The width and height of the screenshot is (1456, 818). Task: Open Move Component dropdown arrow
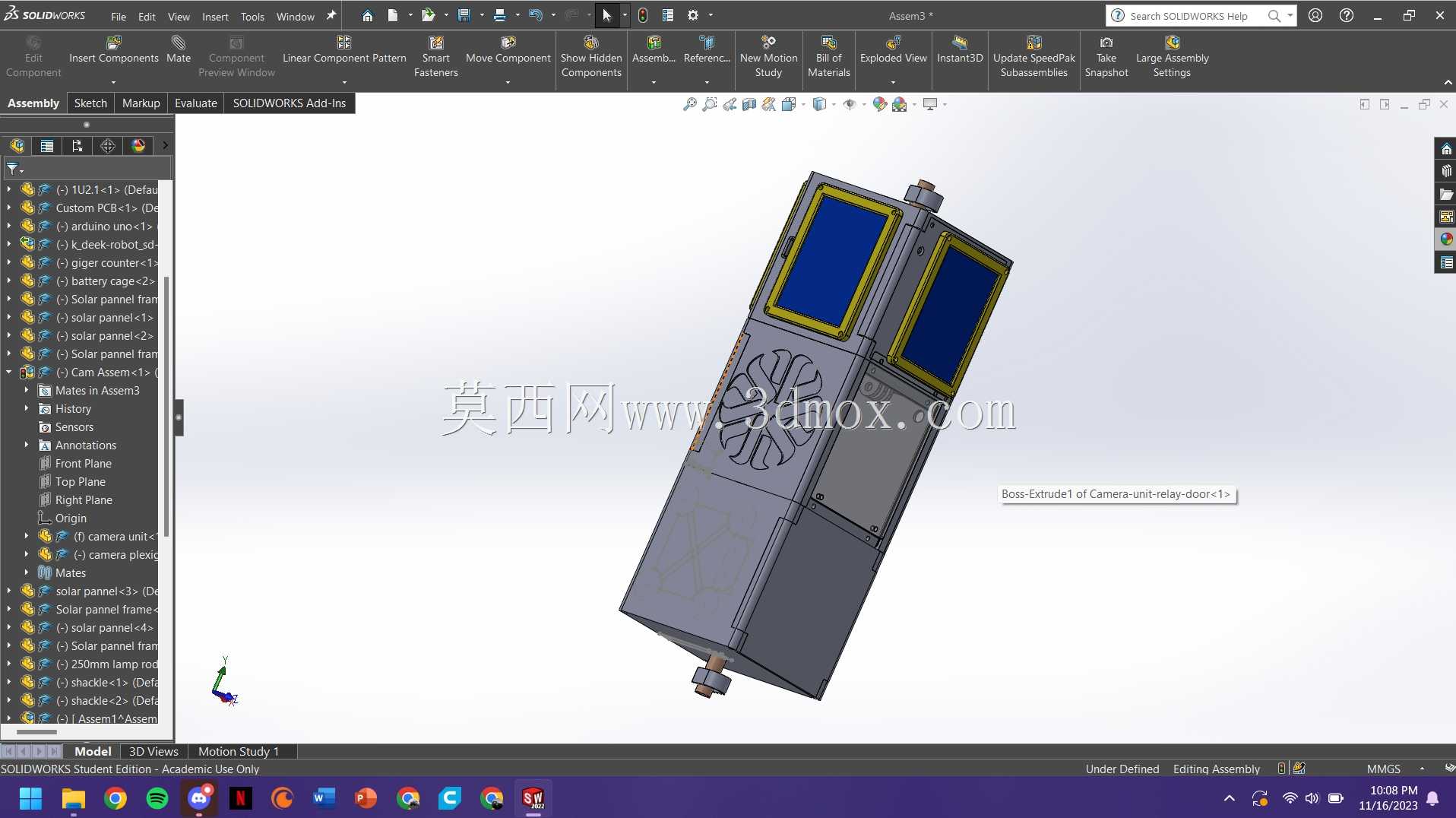508,82
